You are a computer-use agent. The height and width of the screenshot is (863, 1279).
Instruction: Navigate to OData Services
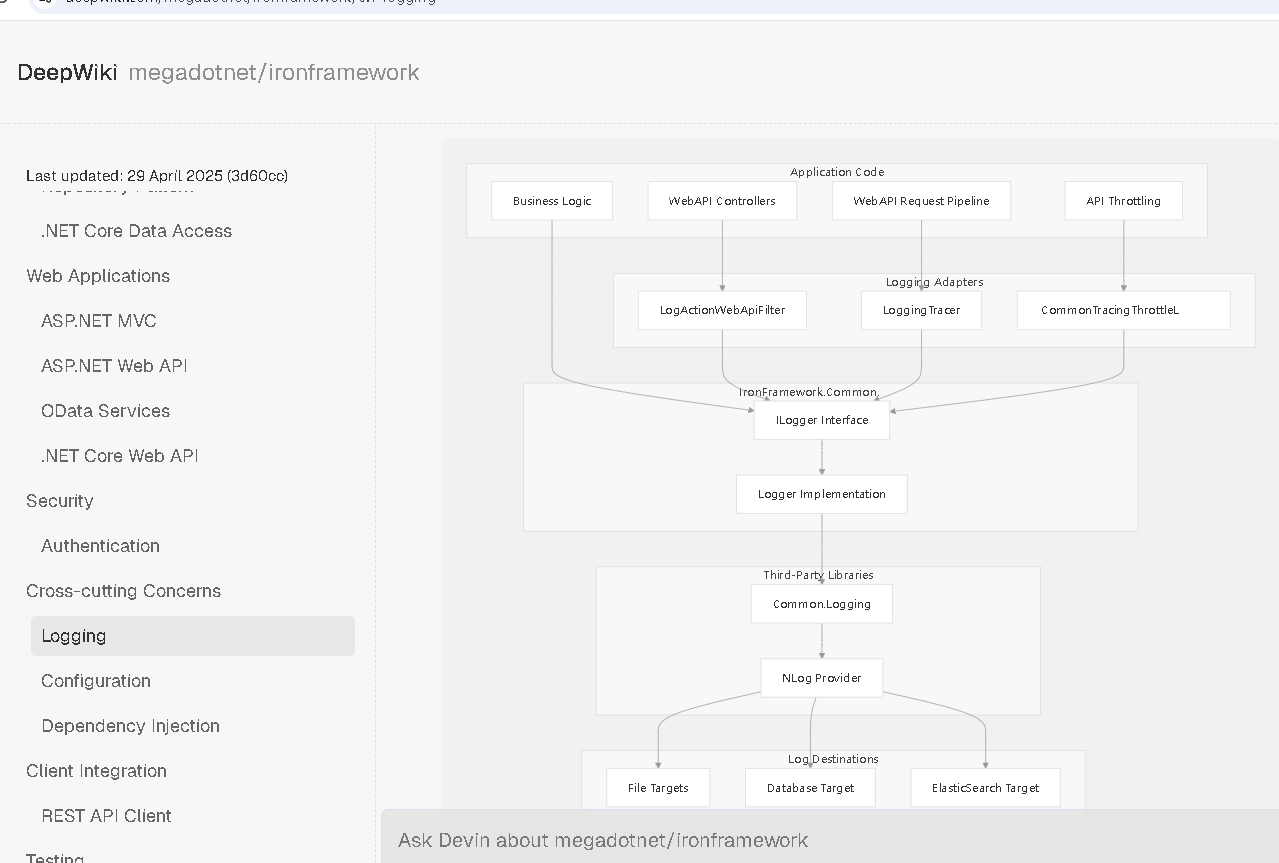pos(105,411)
